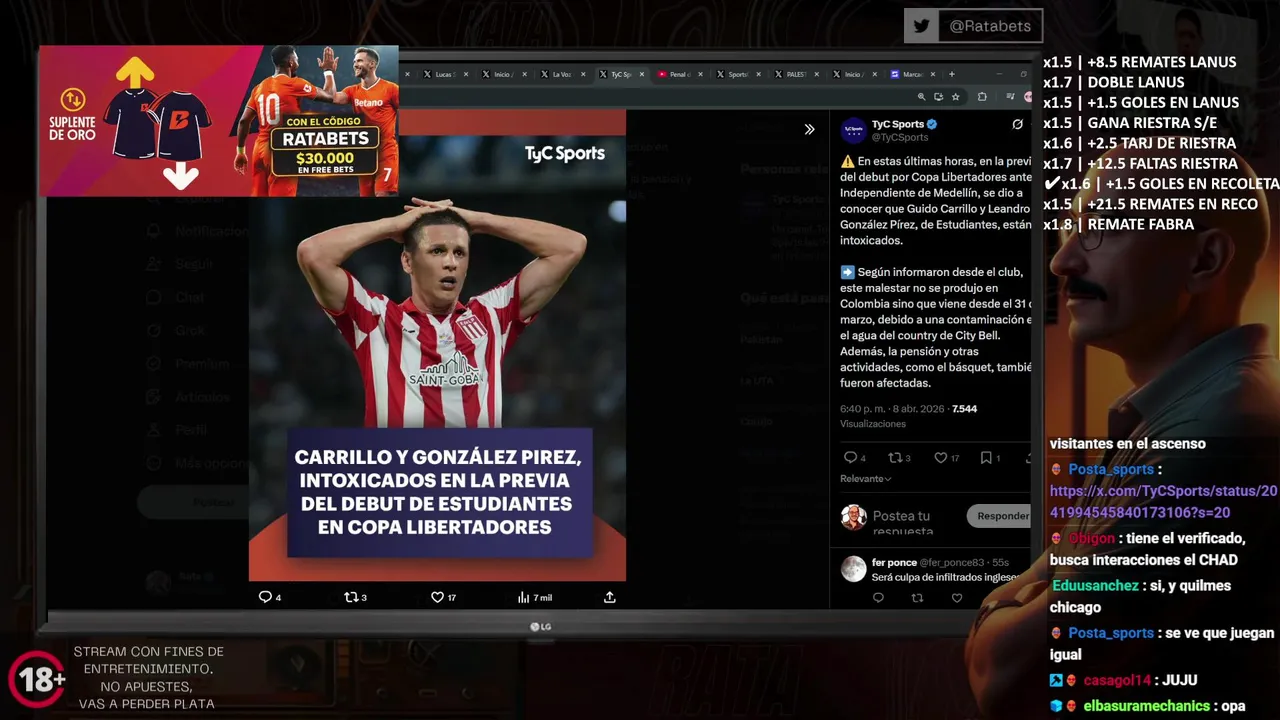Switch to the Penal YouTube browser tab

tap(678, 74)
